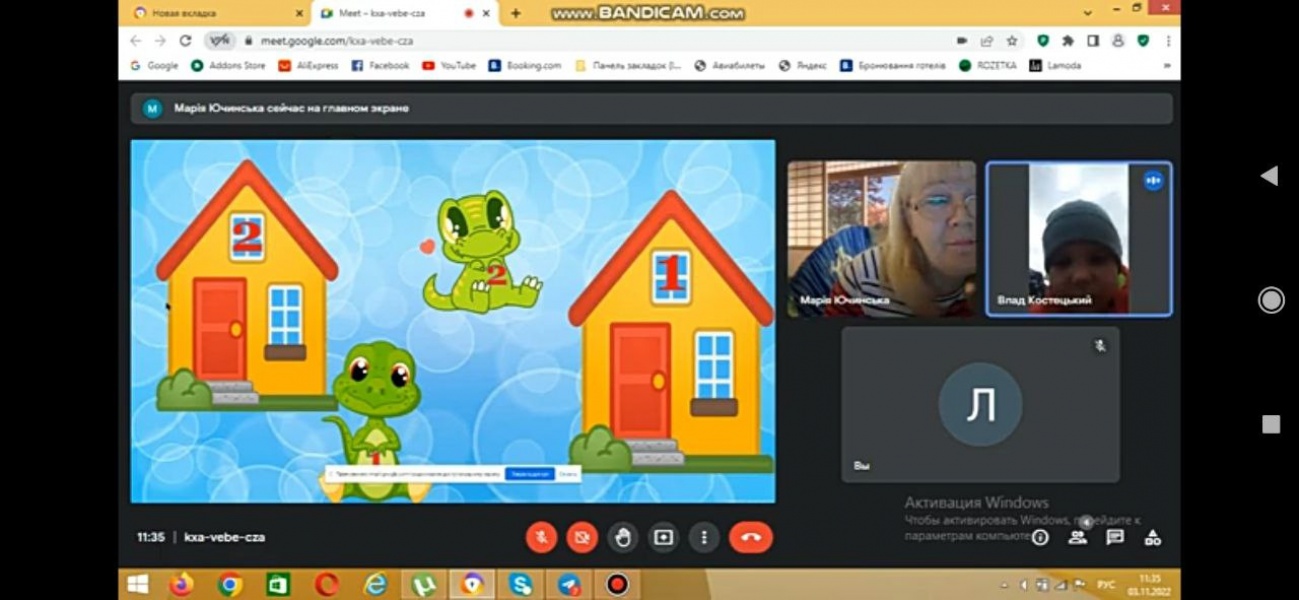Open the Booking.com bookmark
The width and height of the screenshot is (1299, 600).
pos(525,65)
